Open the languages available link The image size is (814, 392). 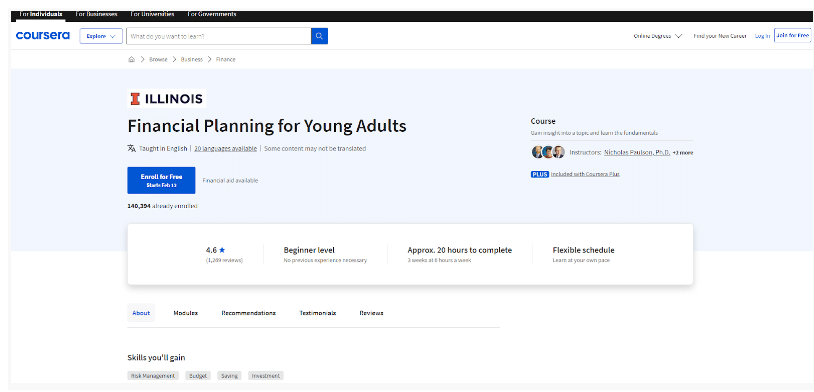point(225,148)
